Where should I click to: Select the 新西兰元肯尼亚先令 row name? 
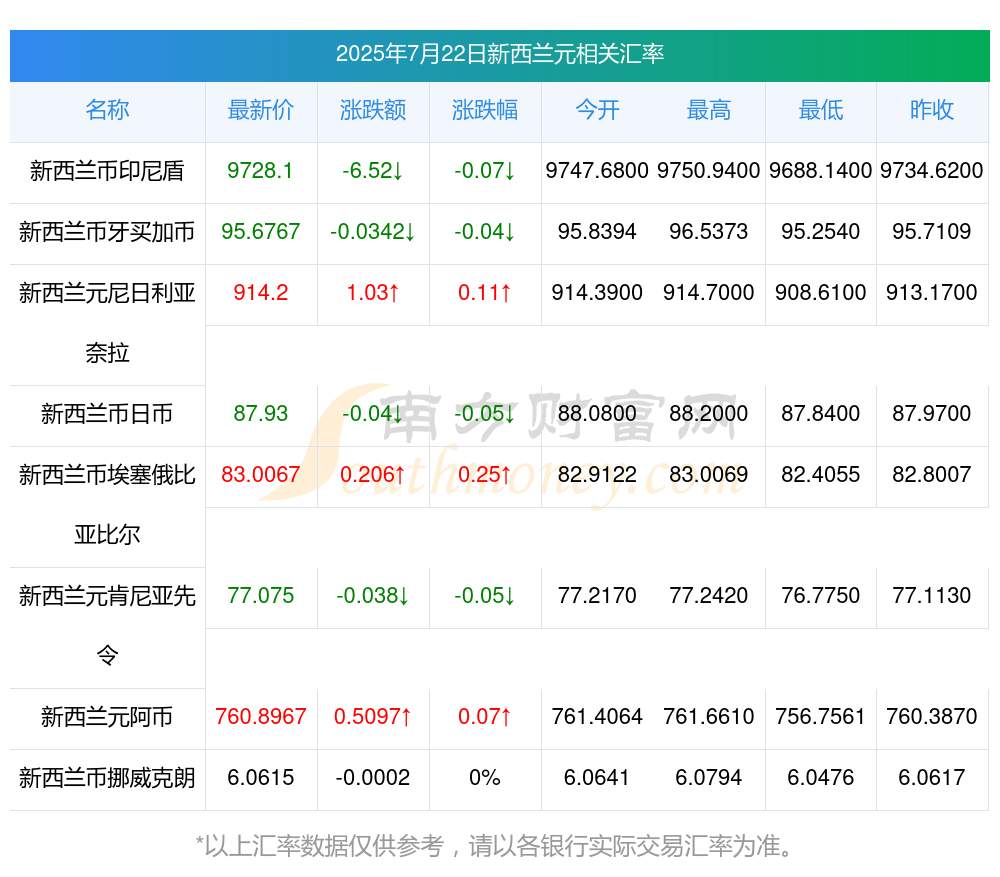(x=107, y=626)
